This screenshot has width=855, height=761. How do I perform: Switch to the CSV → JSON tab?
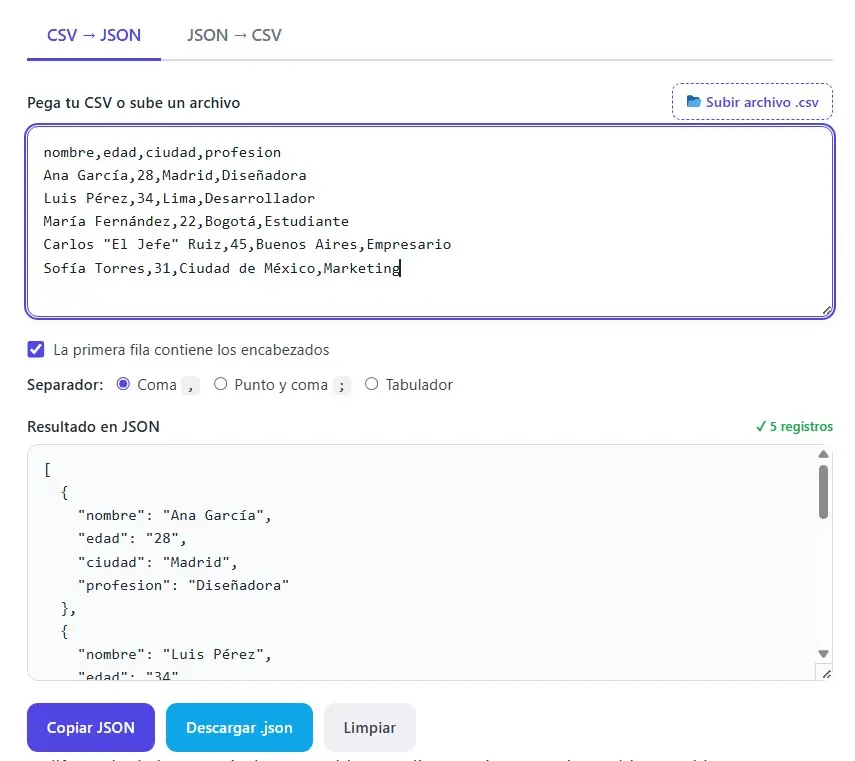[94, 35]
